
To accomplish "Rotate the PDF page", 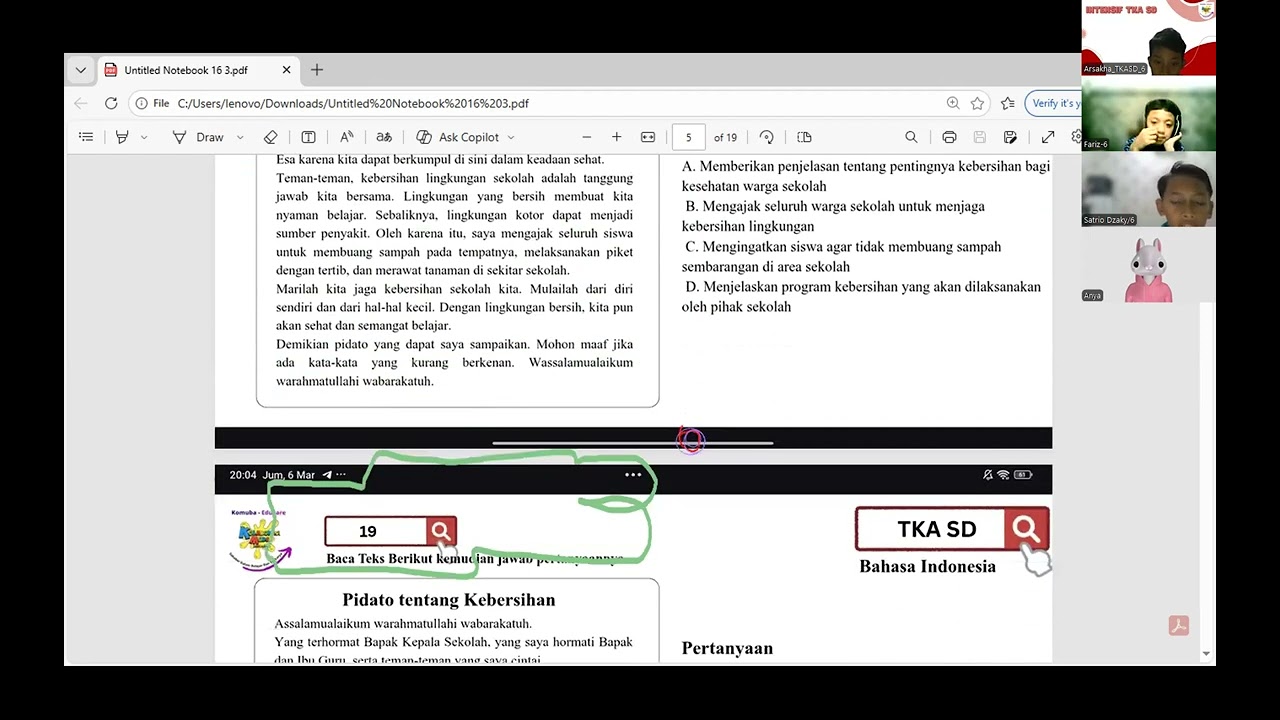I will (767, 137).
